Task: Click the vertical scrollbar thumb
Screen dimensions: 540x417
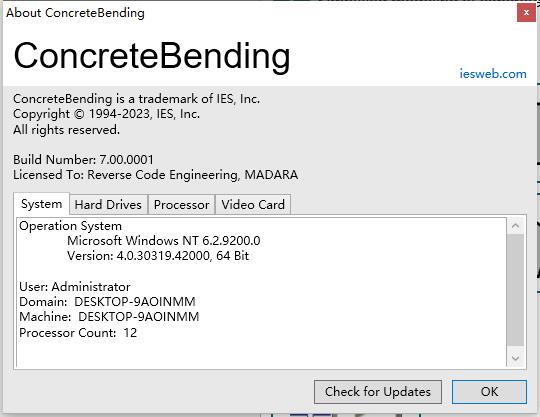Action: pos(515,290)
